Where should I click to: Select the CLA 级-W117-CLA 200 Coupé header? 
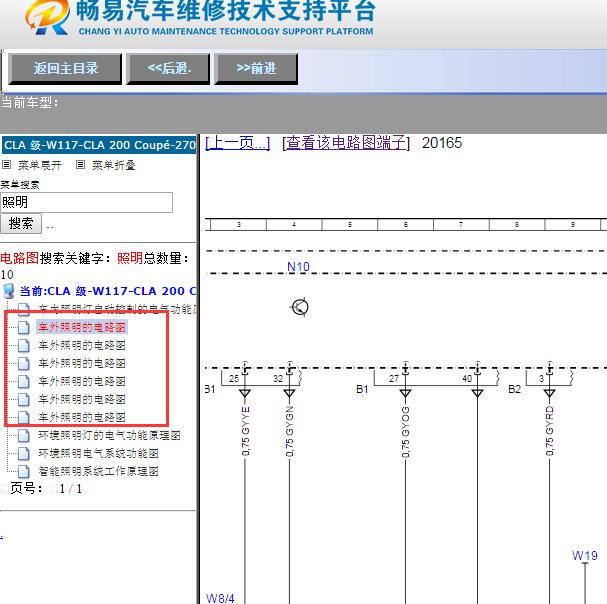tap(99, 145)
